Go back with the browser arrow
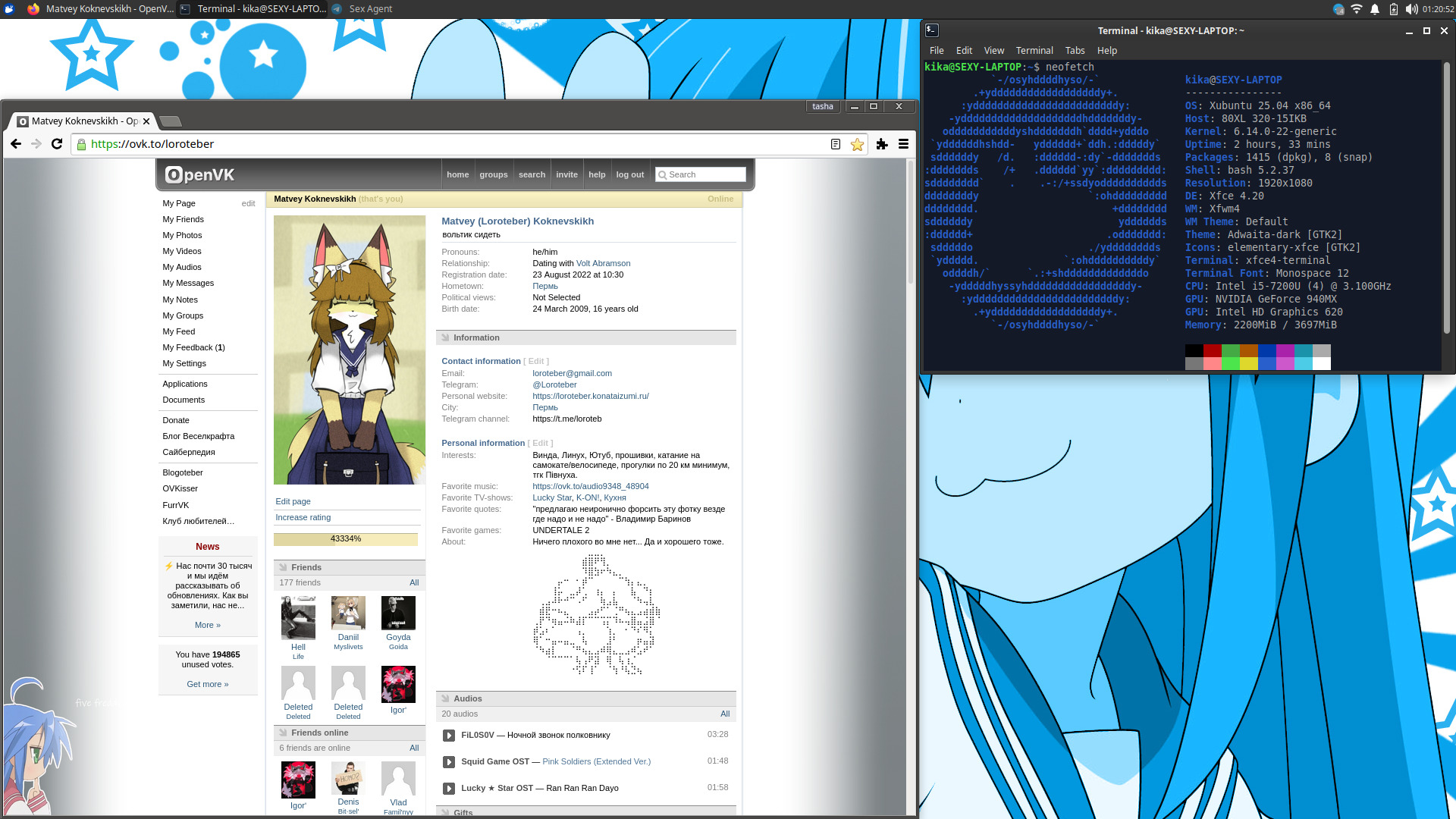 (16, 144)
